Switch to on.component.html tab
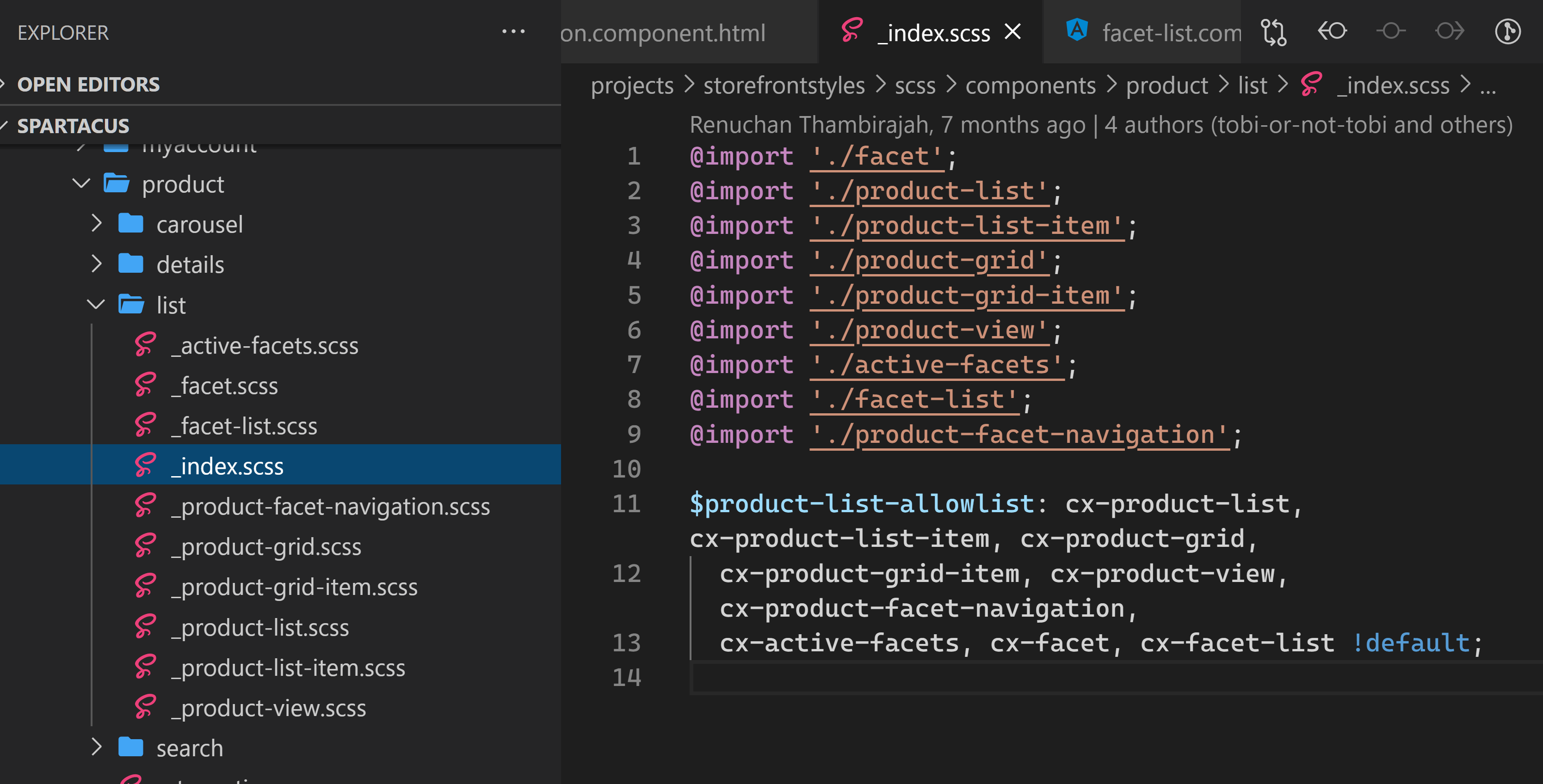This screenshot has width=1543, height=784. [x=662, y=33]
